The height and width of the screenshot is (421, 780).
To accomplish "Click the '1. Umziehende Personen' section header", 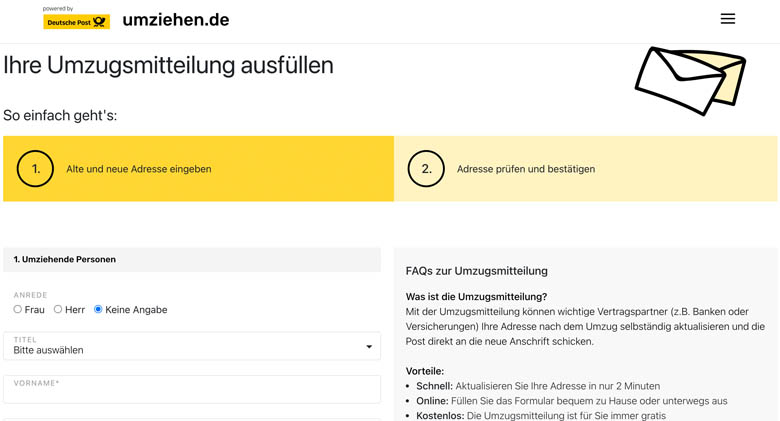I will [x=192, y=259].
